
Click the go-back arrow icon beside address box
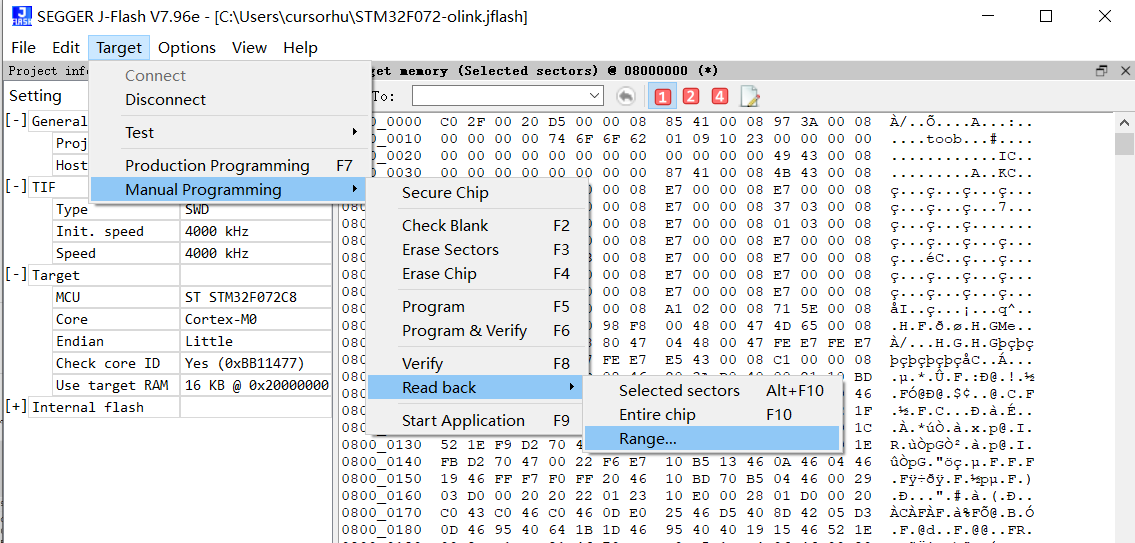pos(625,96)
